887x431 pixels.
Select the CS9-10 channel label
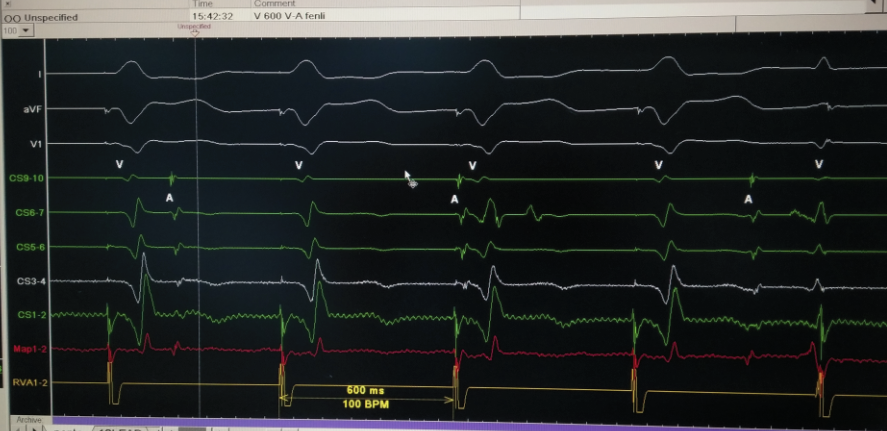26,178
